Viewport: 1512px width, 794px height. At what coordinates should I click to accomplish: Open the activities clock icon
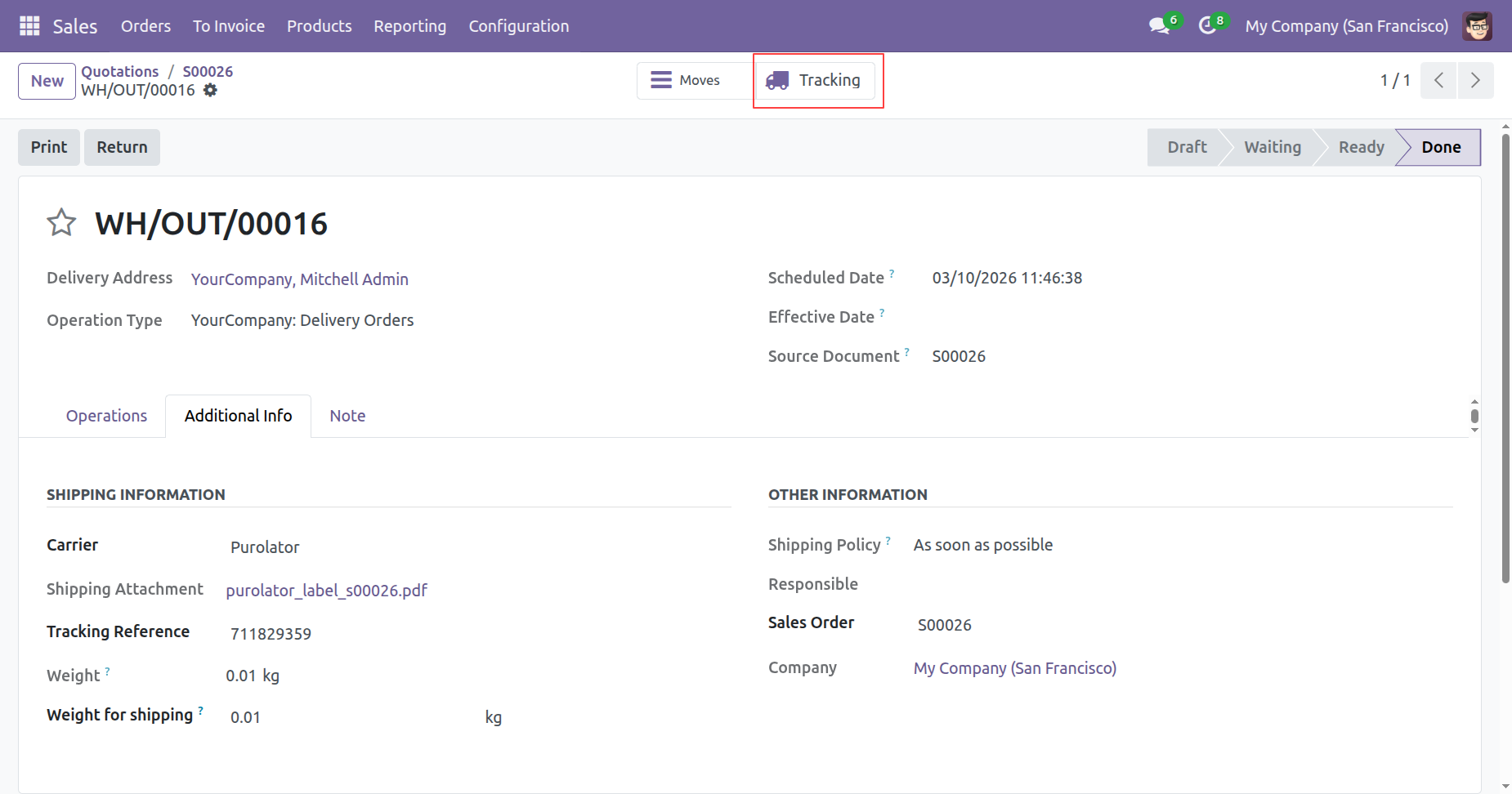[1207, 26]
